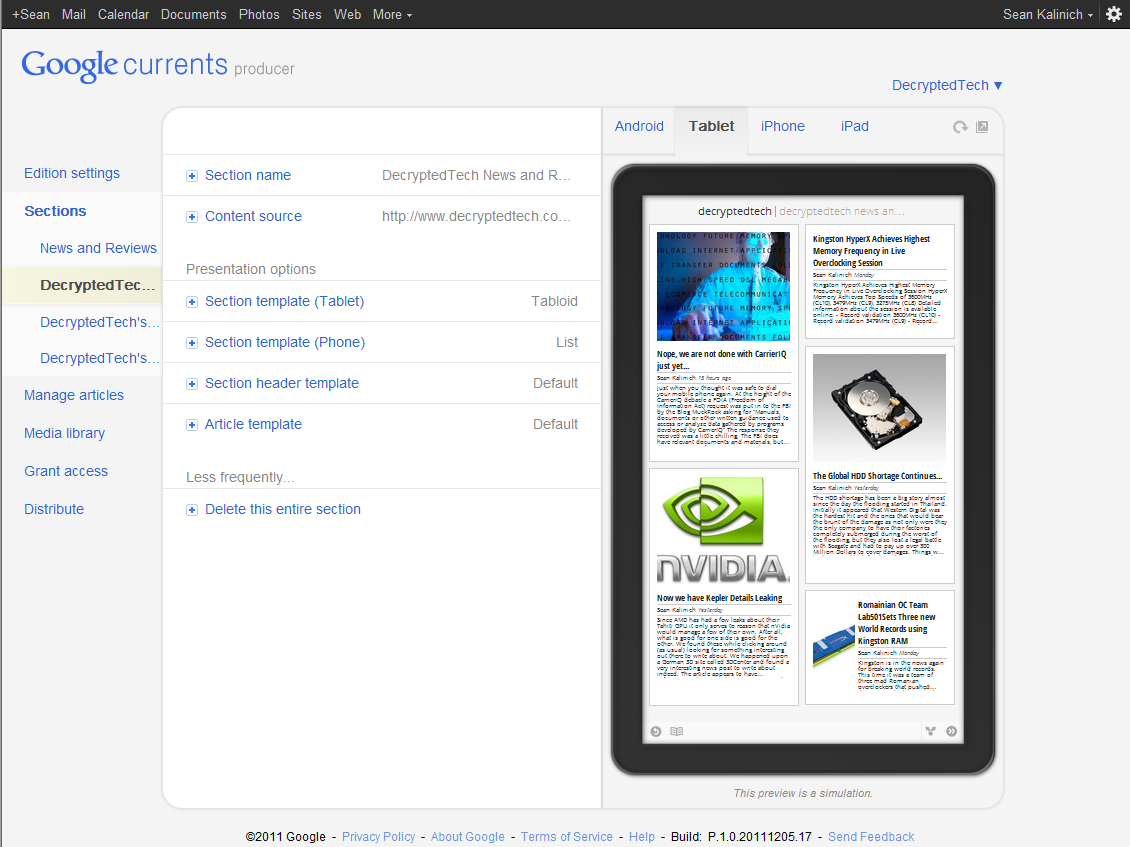Open the Kingston HyperX Achieves Highest Memory headline
The width and height of the screenshot is (1130, 847).
point(871,251)
